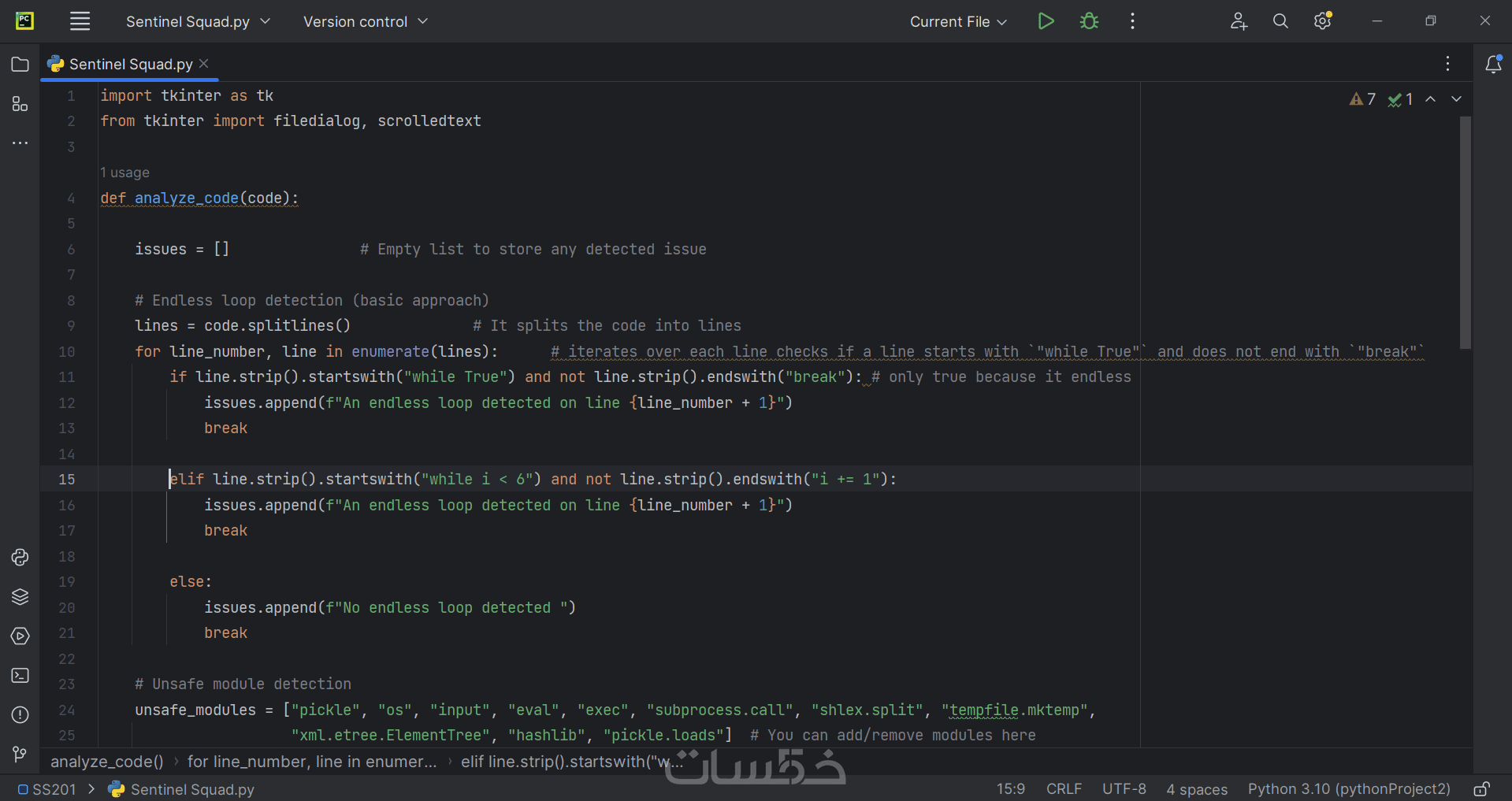The height and width of the screenshot is (801, 1512).
Task: Open the Structure tool window
Action: [20, 104]
